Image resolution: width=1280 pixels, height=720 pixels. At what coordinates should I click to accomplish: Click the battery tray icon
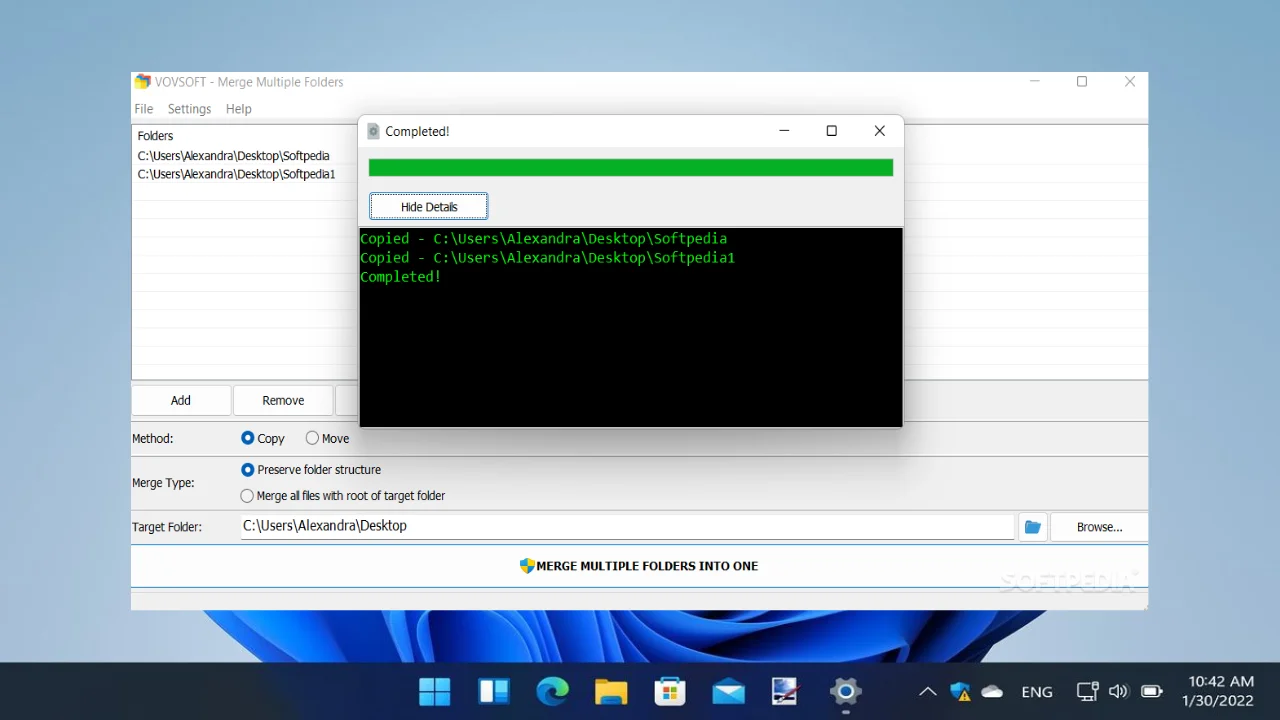point(1152,691)
